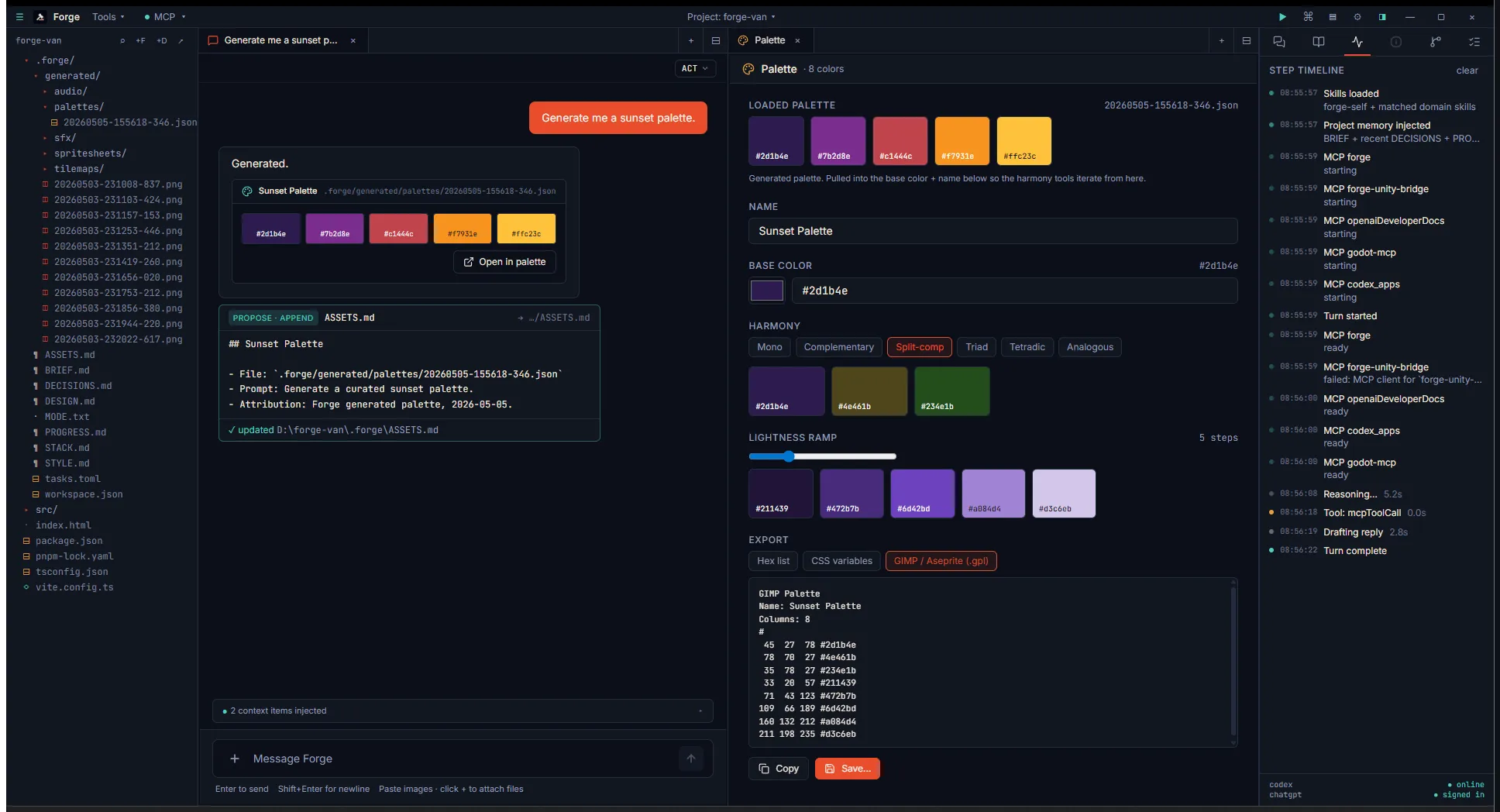Image resolution: width=1500 pixels, height=812 pixels.
Task: Collapse the .forge/ folder
Action: (x=55, y=60)
